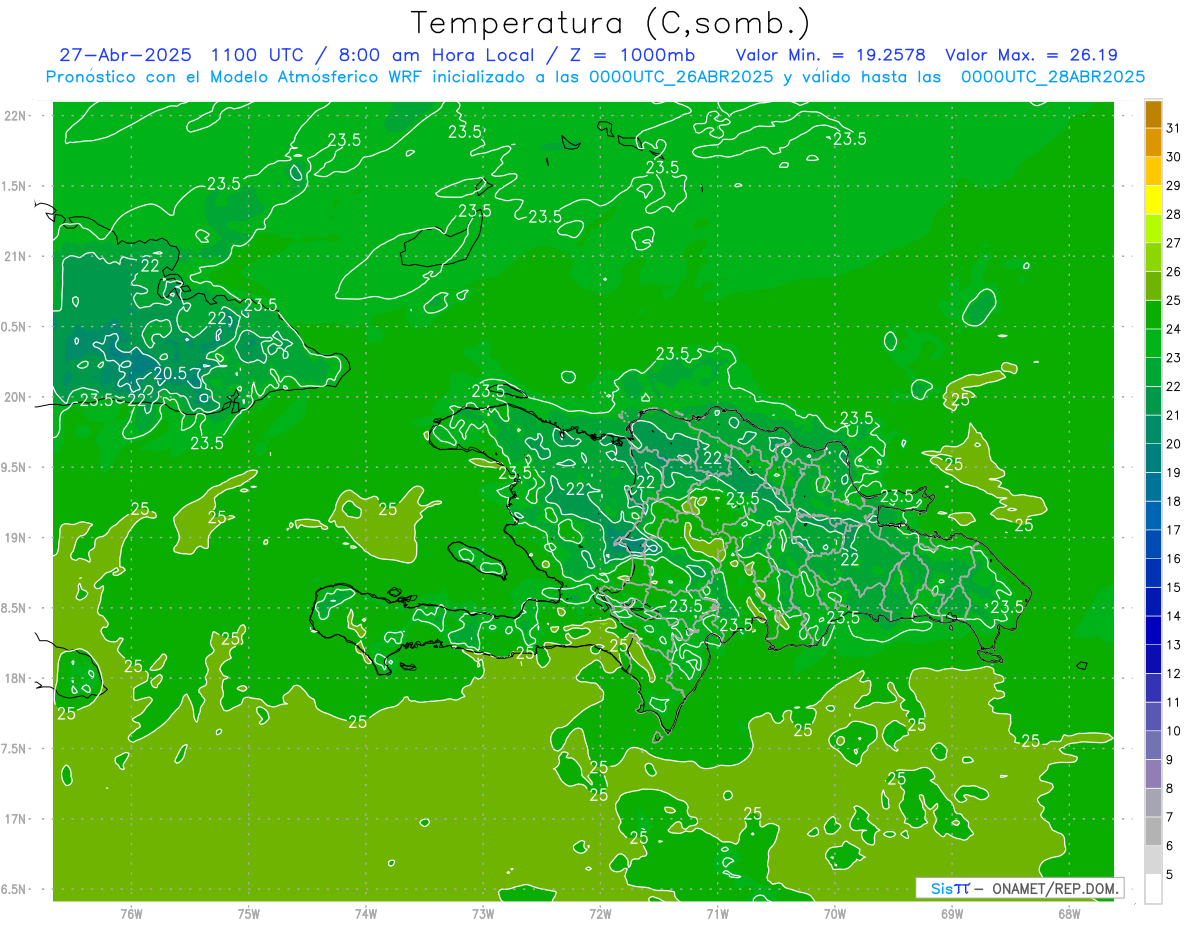Click the "71W" longitude axis label

tap(717, 914)
